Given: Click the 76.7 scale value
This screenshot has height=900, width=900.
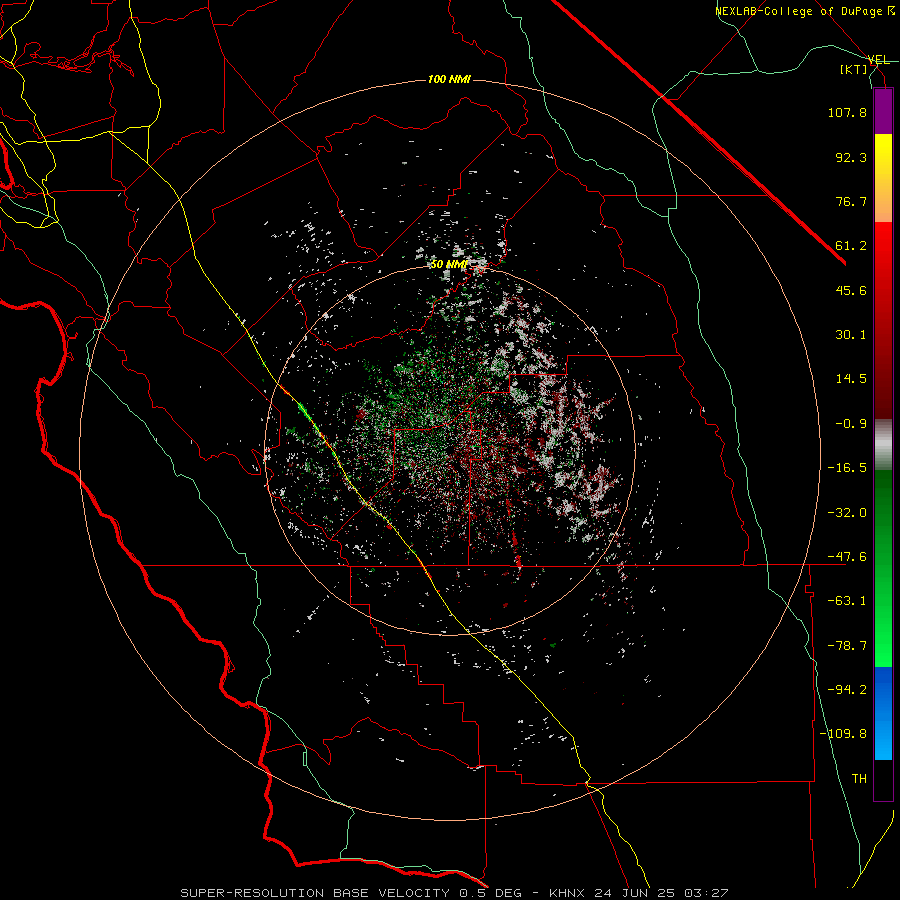Looking at the screenshot, I should 851,201.
